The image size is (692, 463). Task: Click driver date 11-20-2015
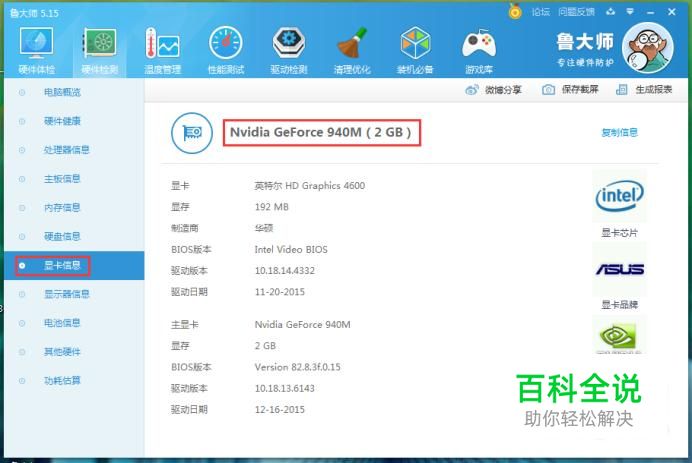280,292
